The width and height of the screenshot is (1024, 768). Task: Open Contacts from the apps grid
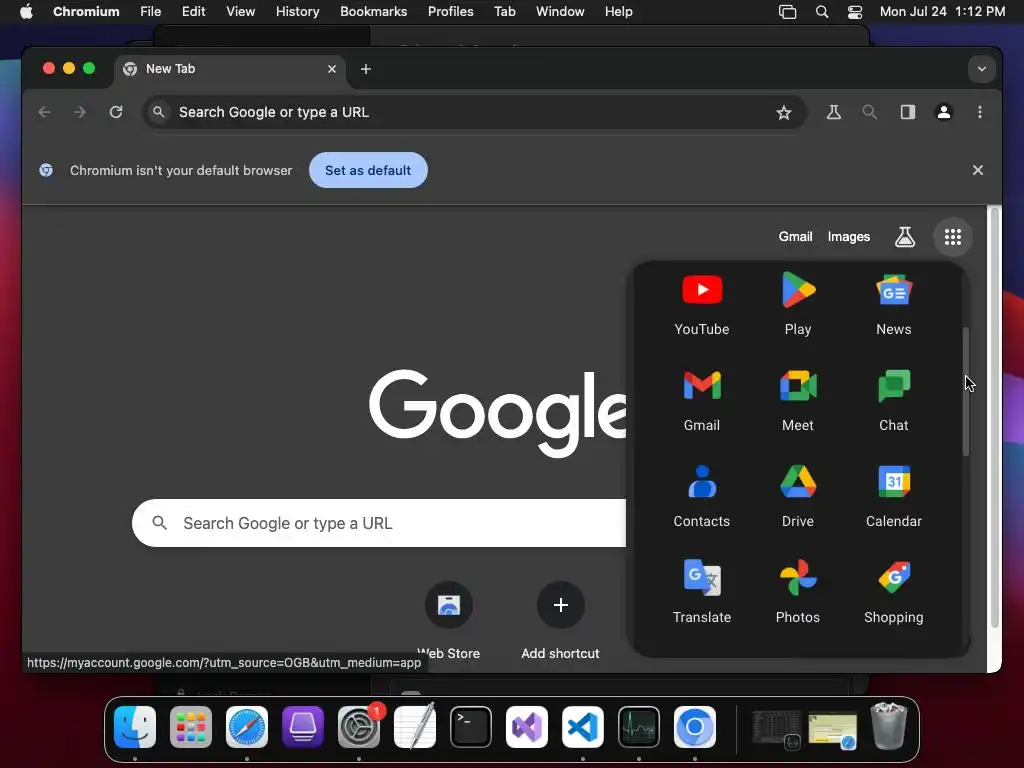[x=702, y=496]
